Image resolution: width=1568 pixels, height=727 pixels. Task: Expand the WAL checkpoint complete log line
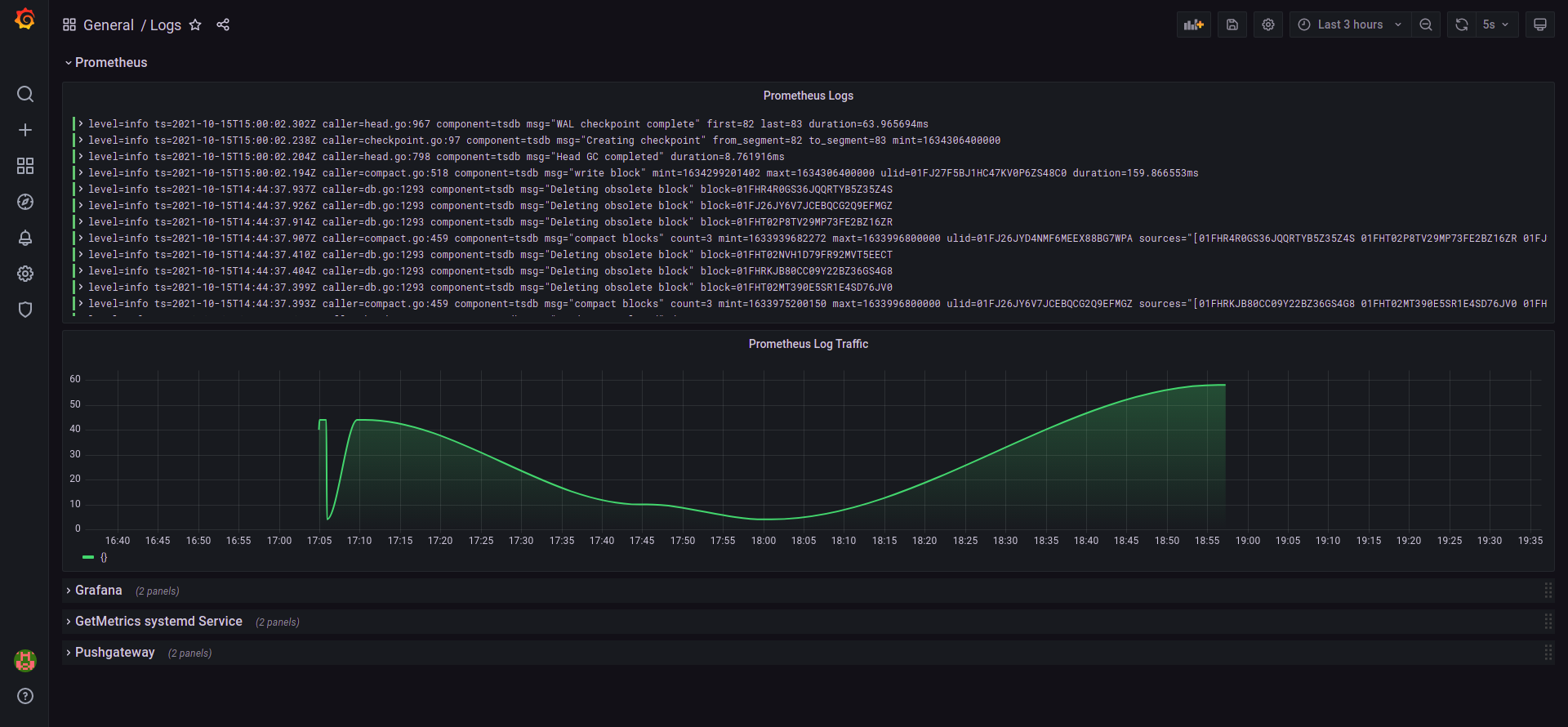click(x=81, y=124)
